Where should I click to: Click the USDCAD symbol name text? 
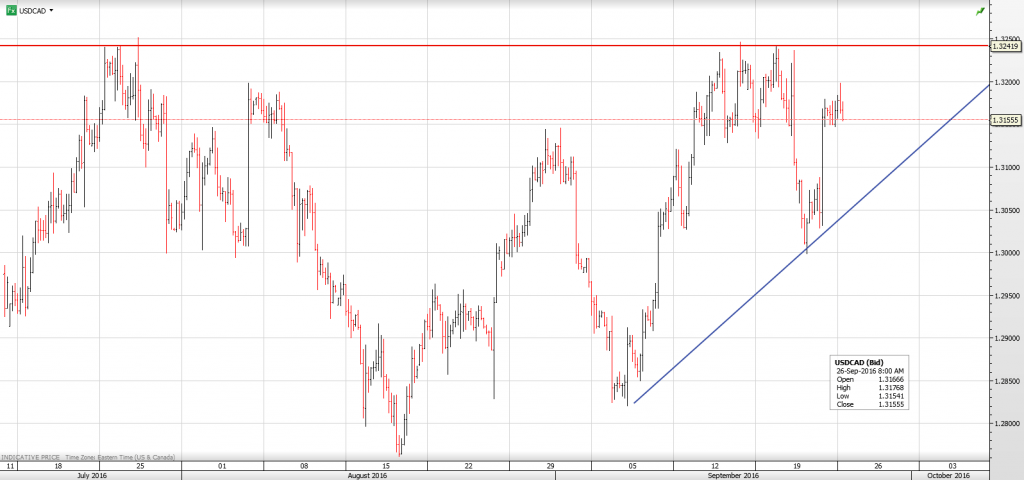32,10
